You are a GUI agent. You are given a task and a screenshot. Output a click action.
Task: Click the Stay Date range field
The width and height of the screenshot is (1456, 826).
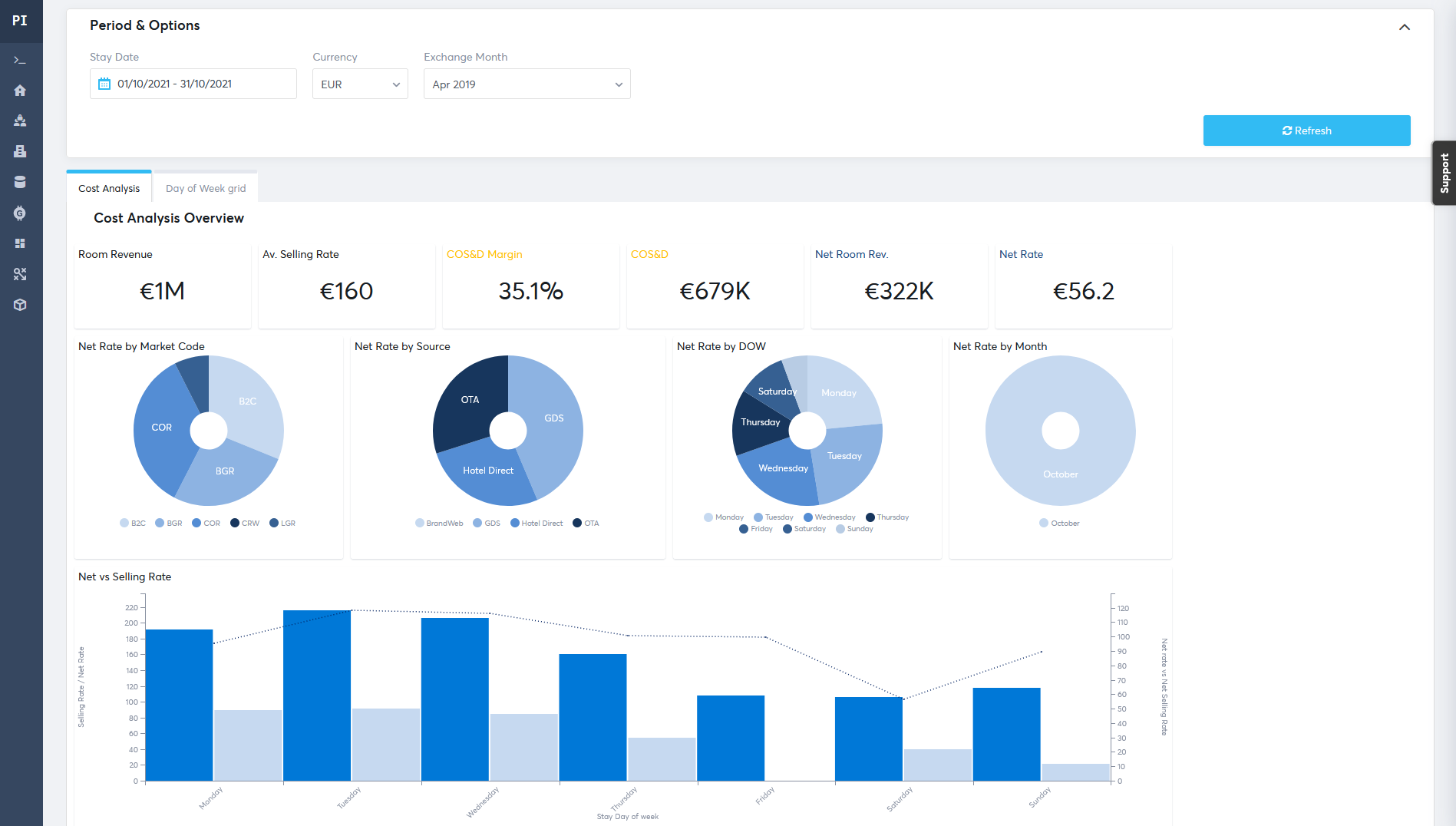[x=193, y=84]
